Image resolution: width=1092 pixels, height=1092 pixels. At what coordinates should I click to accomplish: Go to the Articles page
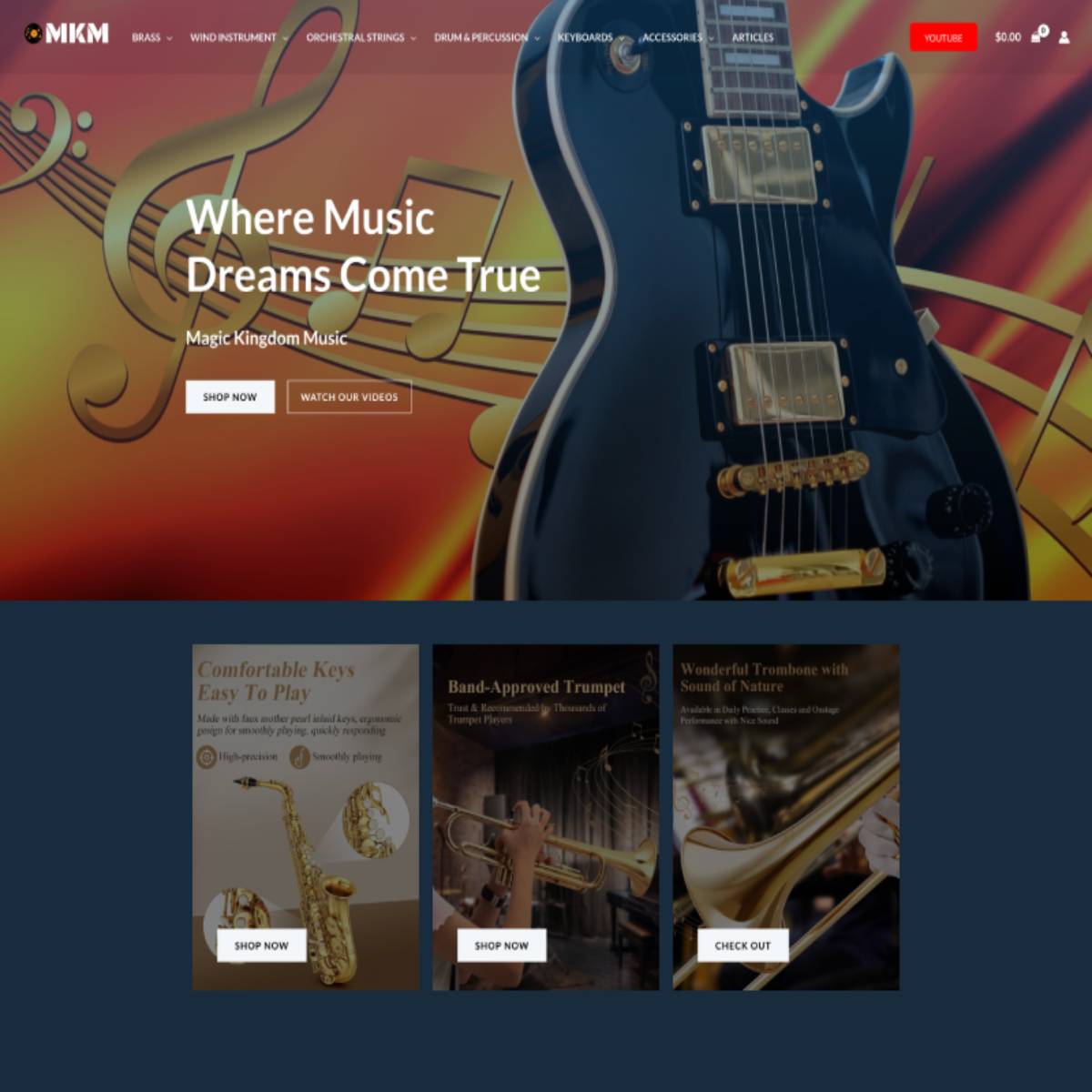tap(753, 37)
